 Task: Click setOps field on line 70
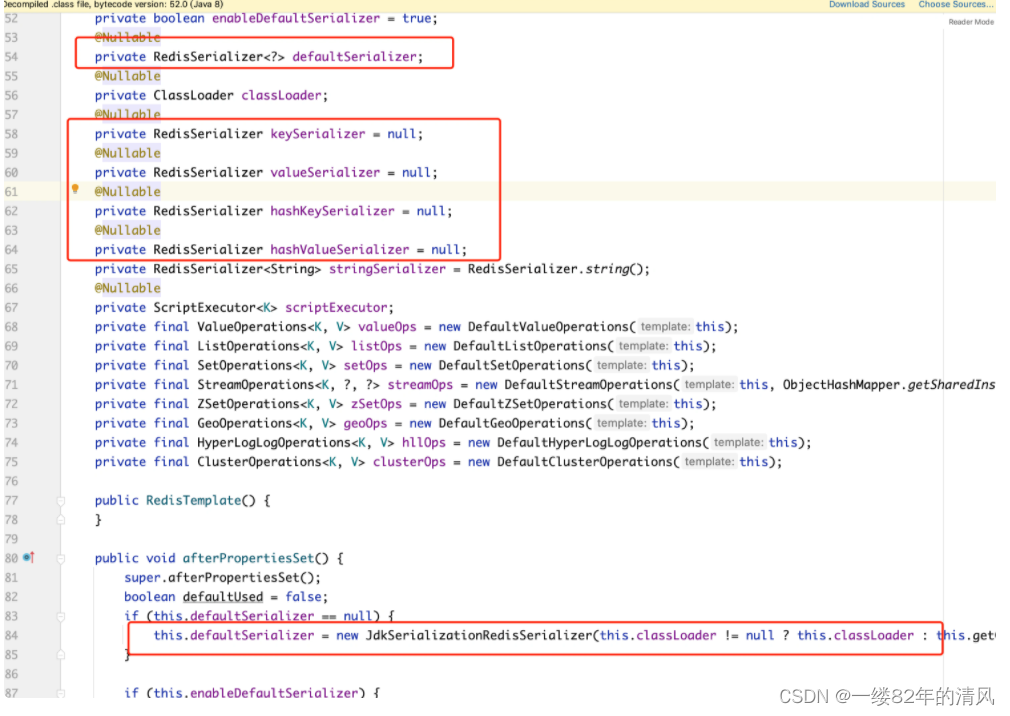pos(365,366)
